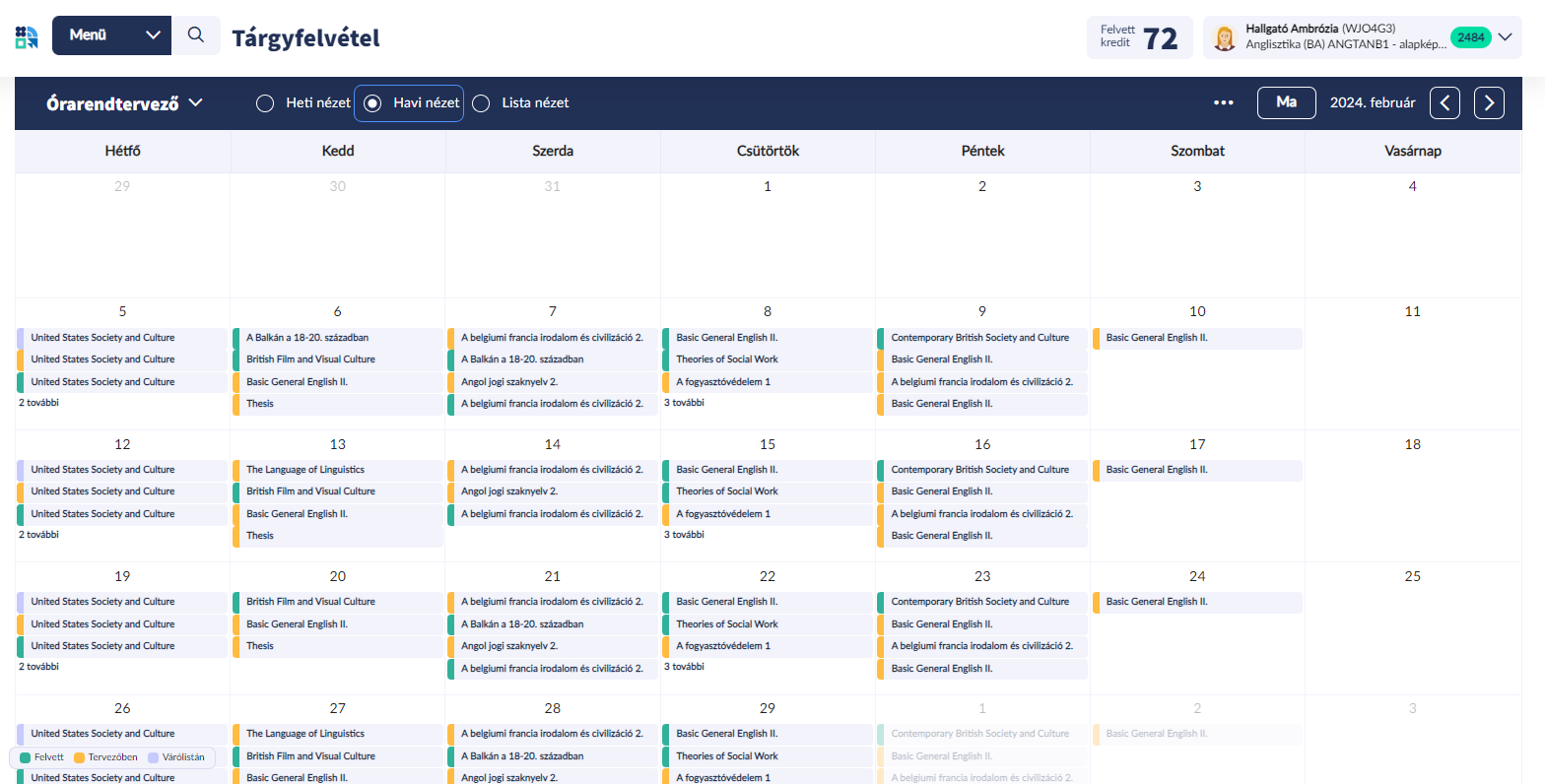1545x784 pixels.
Task: Open the search magnifier icon
Action: [x=196, y=35]
